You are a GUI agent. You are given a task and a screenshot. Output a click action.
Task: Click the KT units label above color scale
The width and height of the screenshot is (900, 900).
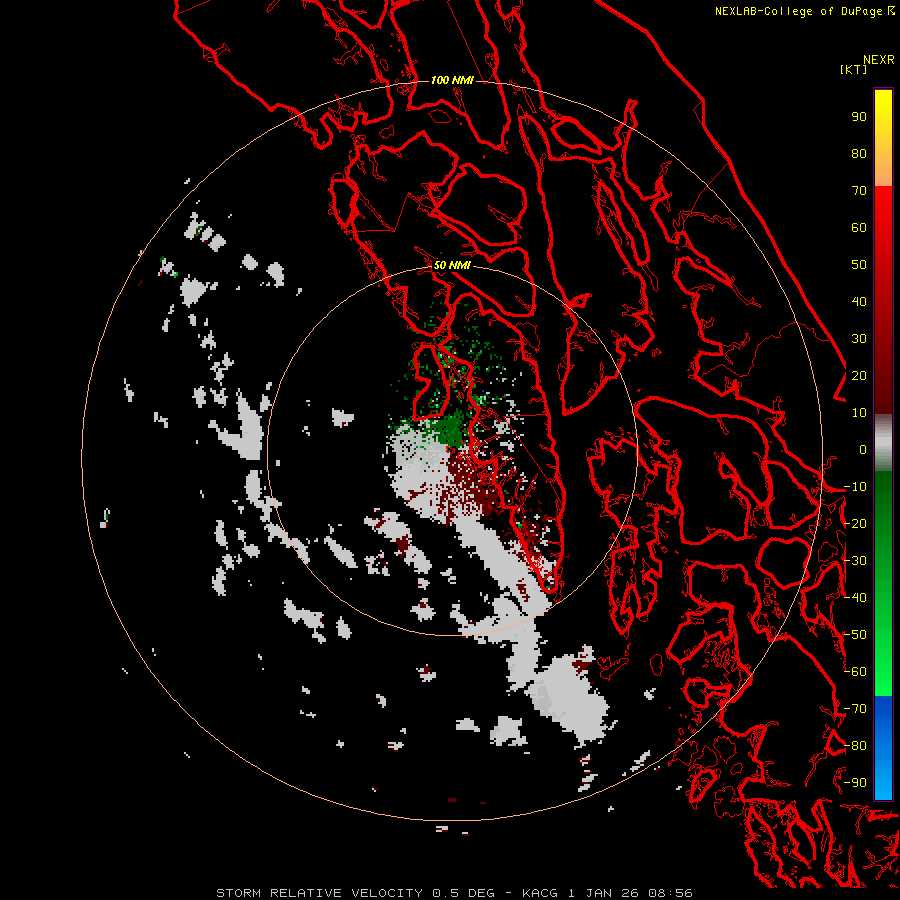[x=853, y=69]
